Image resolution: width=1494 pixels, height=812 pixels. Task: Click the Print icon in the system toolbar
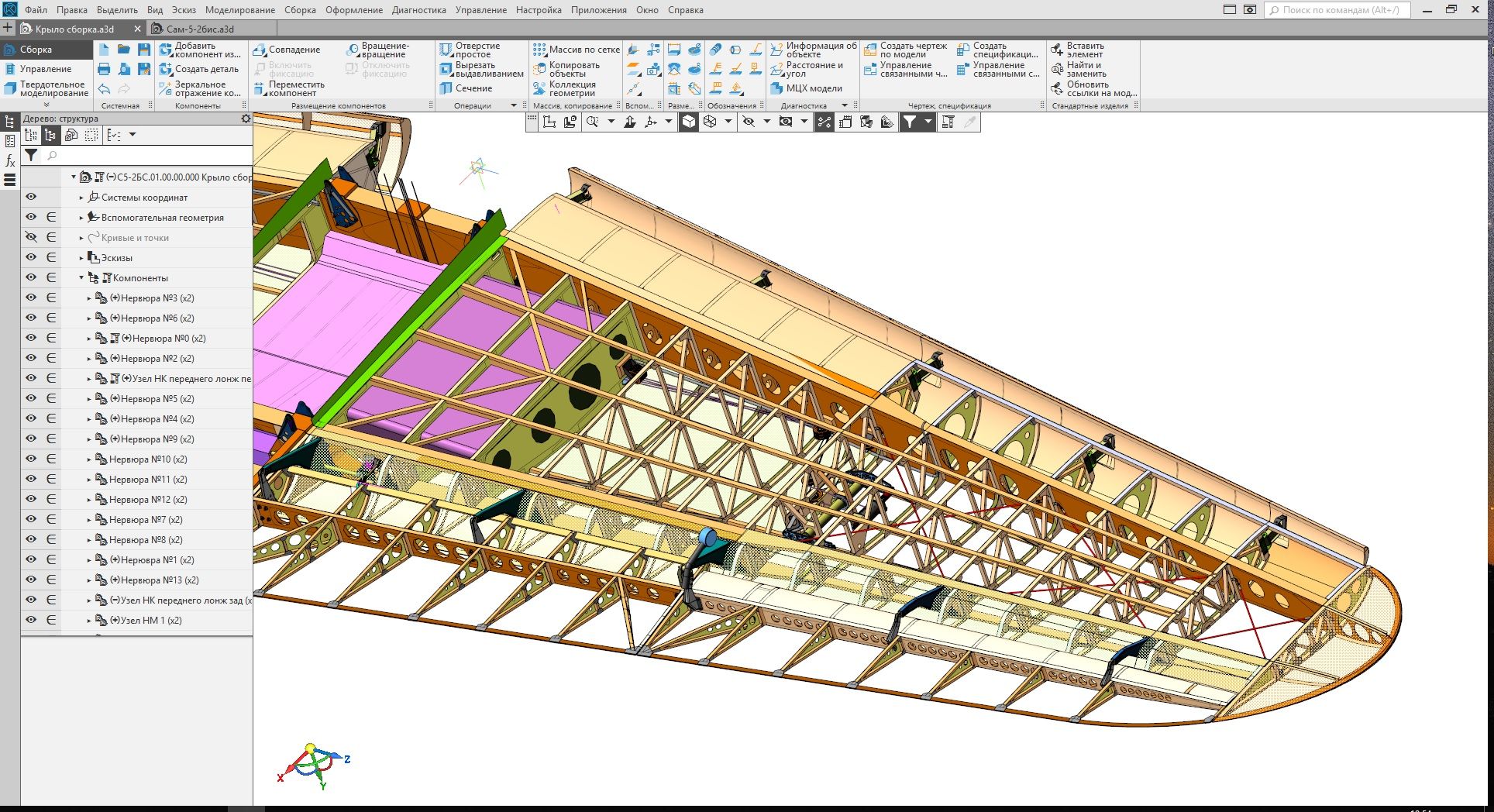104,70
